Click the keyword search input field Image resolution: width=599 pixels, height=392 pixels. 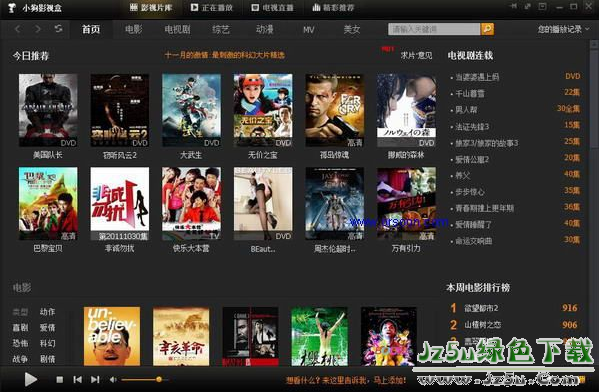point(434,29)
